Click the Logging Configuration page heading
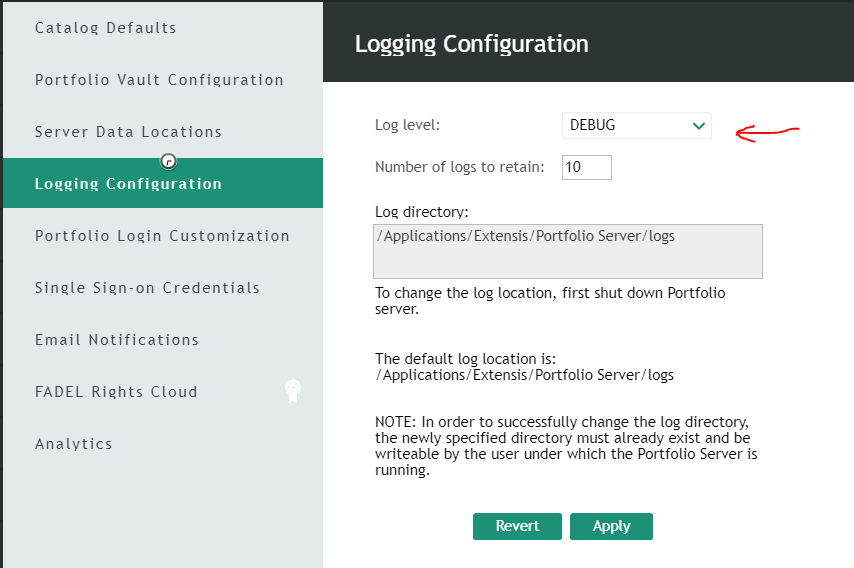This screenshot has width=854, height=568. 471,44
